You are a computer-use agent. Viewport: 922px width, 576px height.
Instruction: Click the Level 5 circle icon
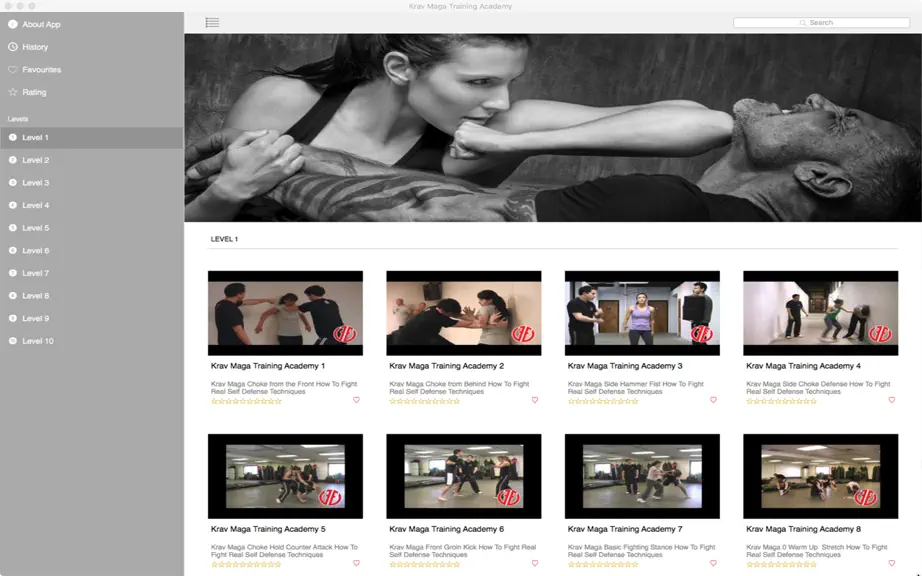[12, 228]
